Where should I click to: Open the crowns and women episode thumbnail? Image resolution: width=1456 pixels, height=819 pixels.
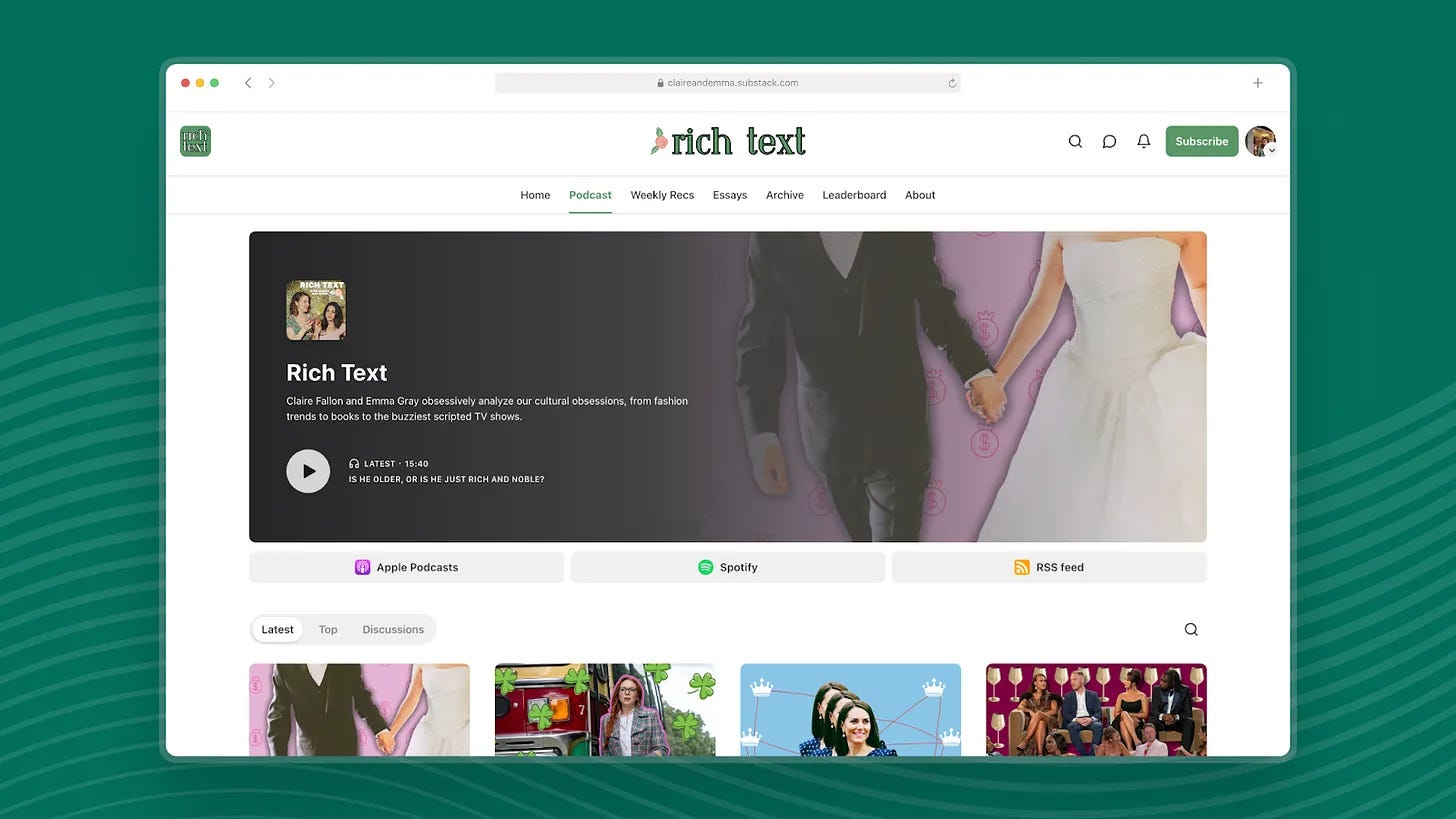click(851, 710)
